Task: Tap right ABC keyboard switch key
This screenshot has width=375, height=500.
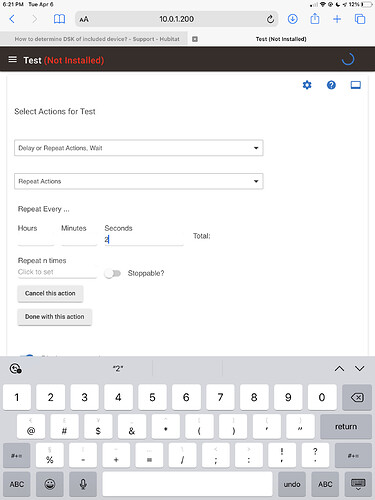Action: pyautogui.click(x=325, y=484)
